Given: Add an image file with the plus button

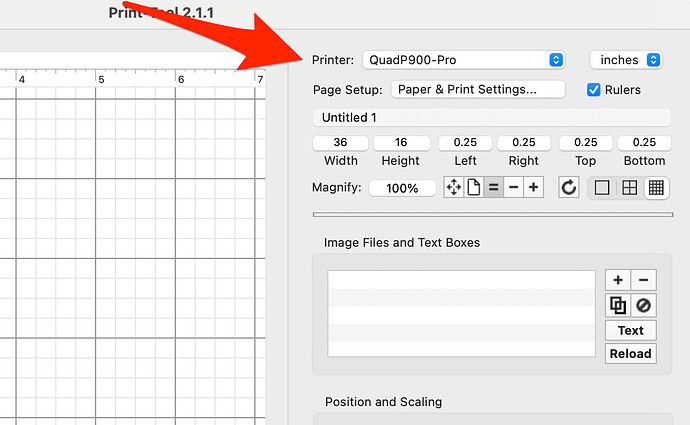Looking at the screenshot, I should [618, 281].
